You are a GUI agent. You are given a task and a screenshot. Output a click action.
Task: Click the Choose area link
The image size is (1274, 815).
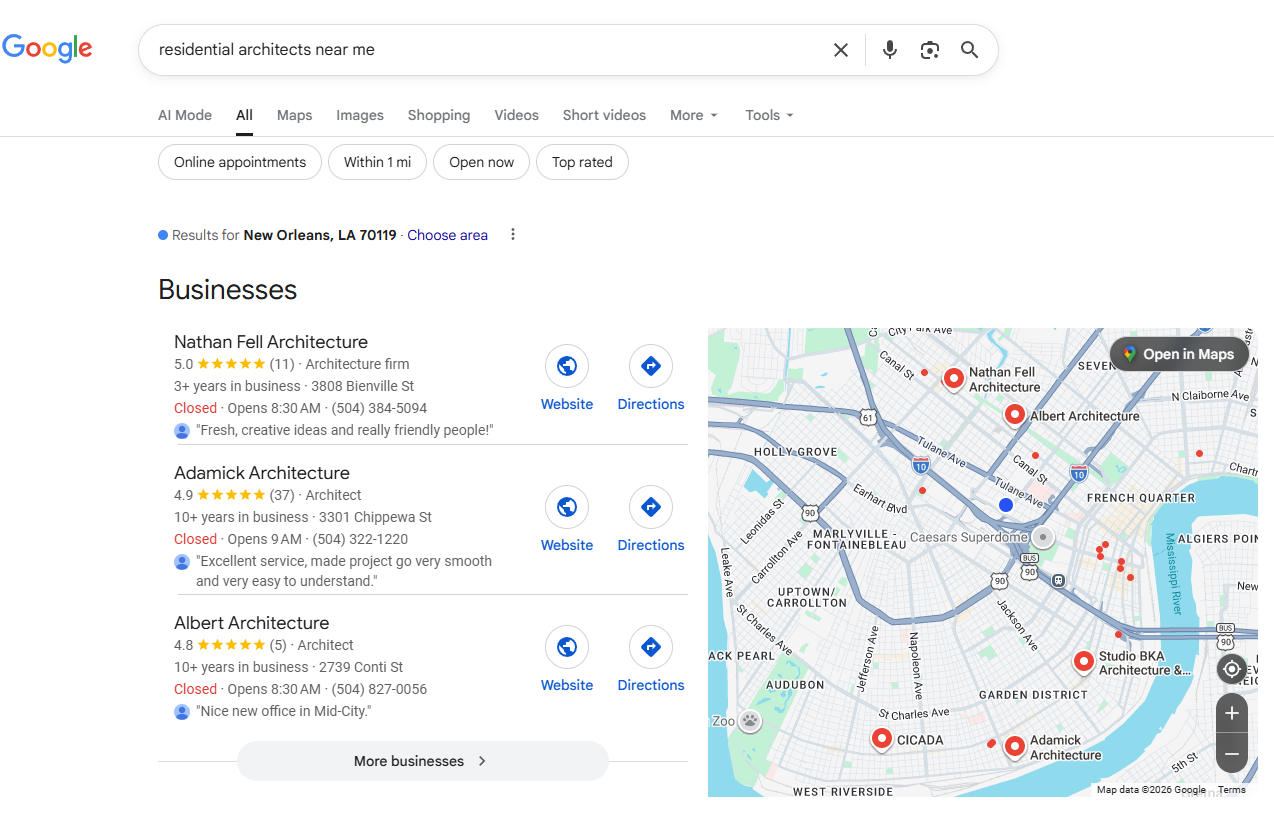click(447, 235)
